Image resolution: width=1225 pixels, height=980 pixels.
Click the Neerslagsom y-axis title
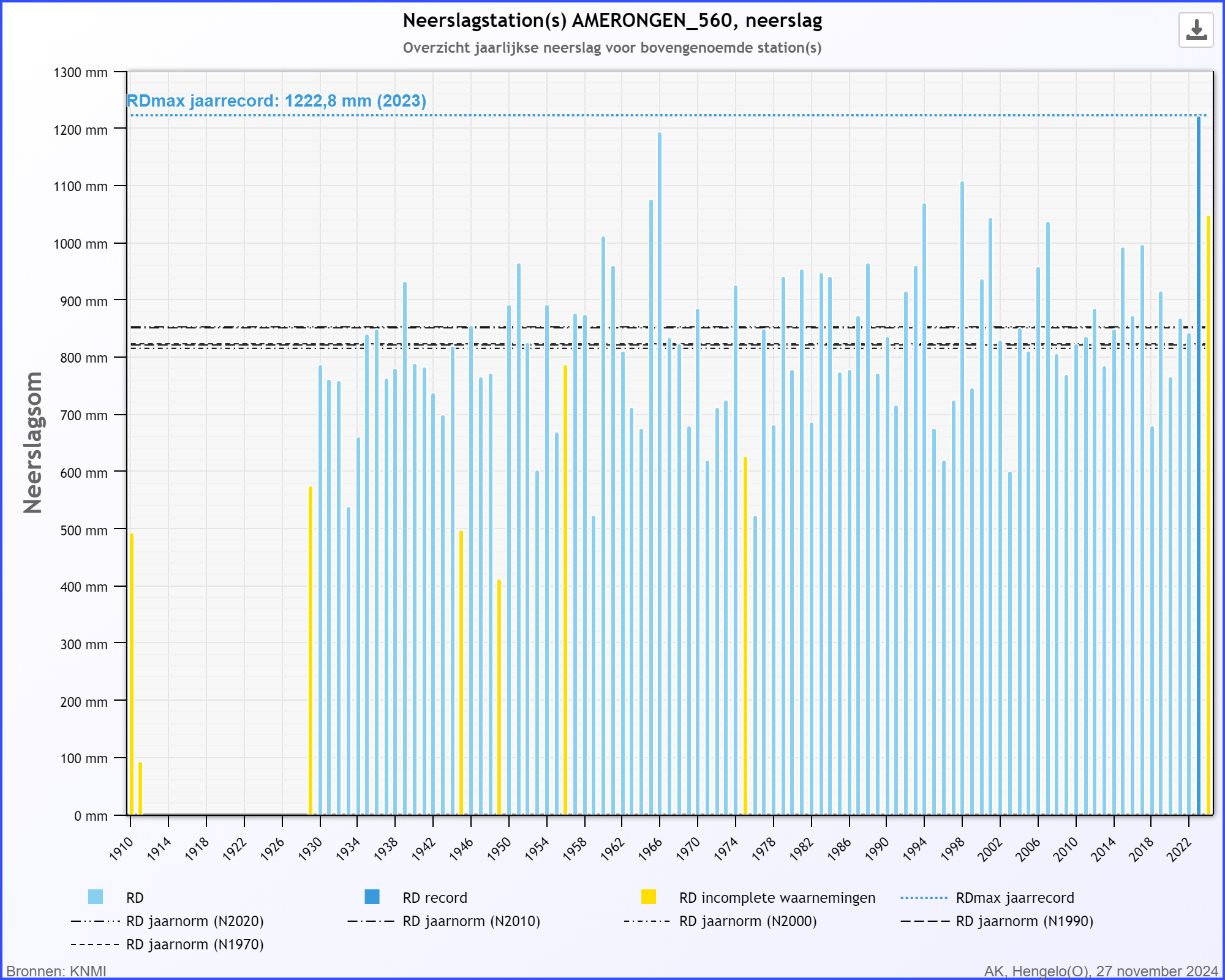click(x=33, y=442)
